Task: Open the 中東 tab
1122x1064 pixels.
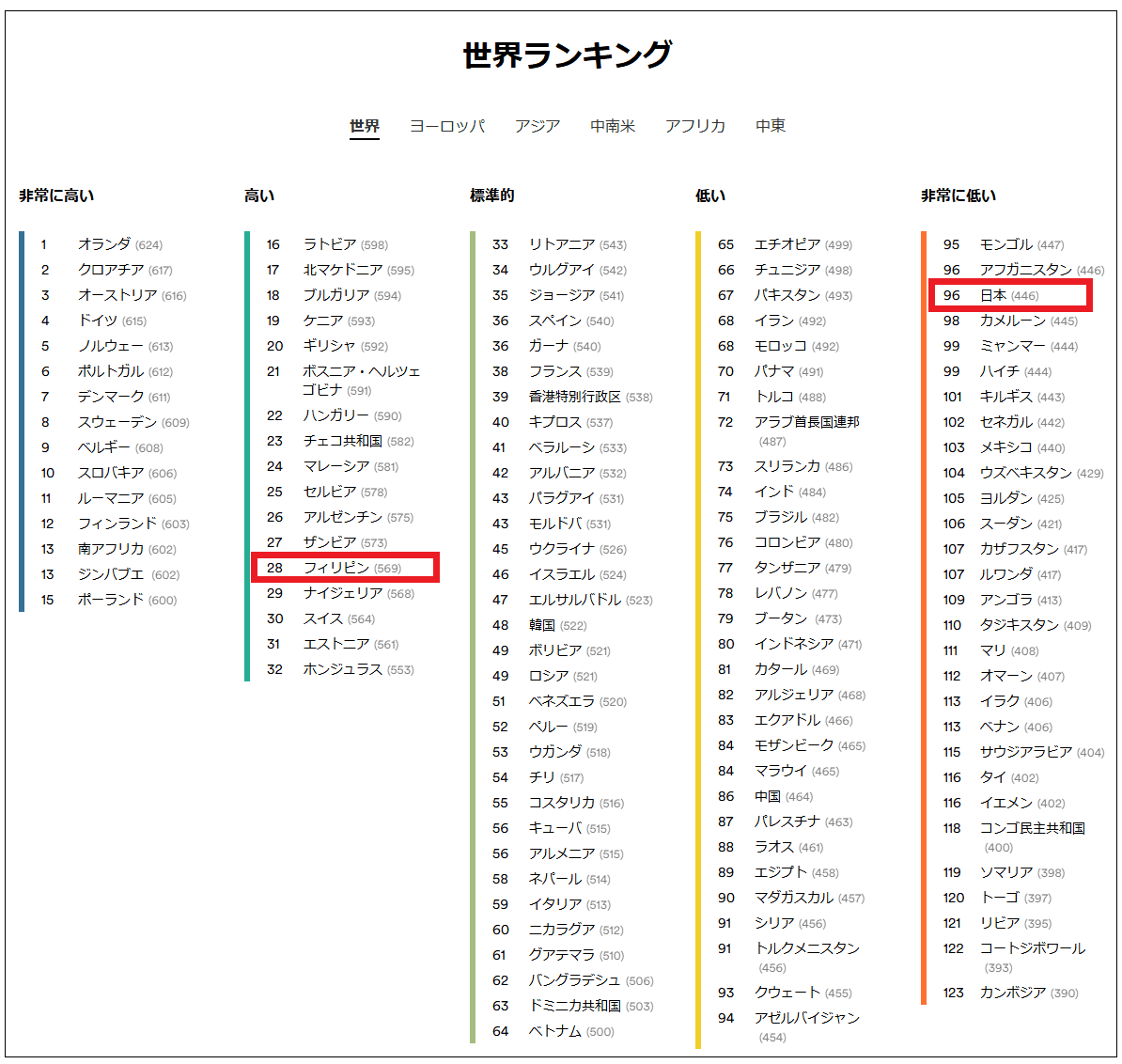Action: pyautogui.click(x=771, y=127)
